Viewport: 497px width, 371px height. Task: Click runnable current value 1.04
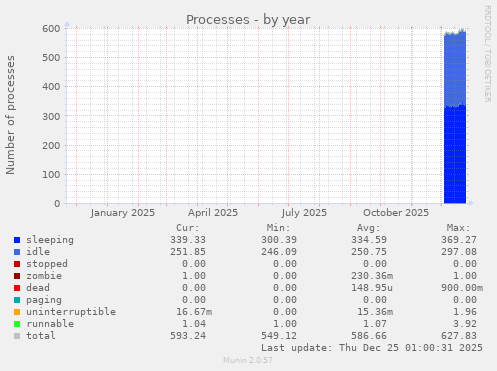click(194, 324)
